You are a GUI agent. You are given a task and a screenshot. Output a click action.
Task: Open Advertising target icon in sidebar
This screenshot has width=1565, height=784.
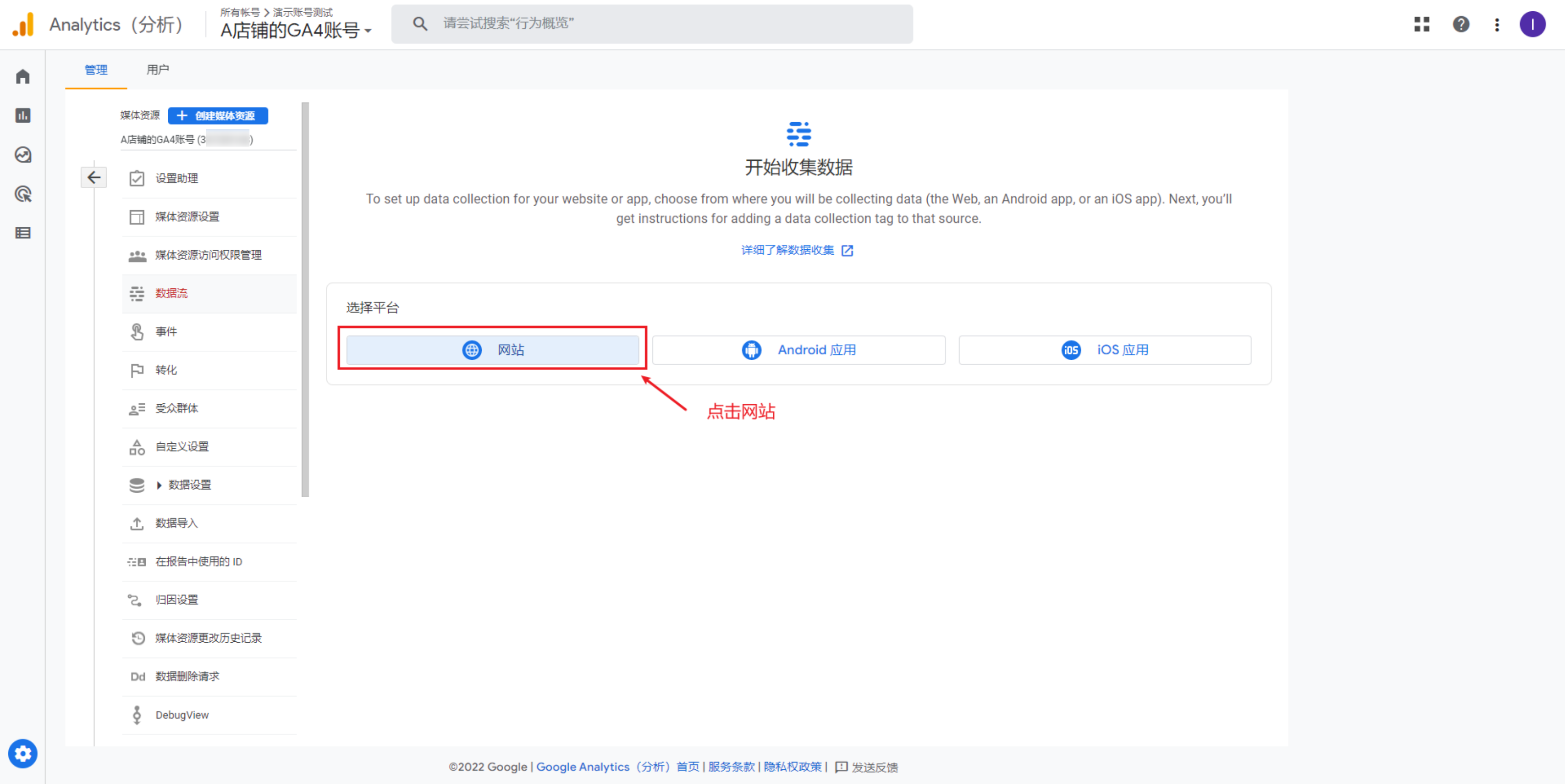coord(22,195)
